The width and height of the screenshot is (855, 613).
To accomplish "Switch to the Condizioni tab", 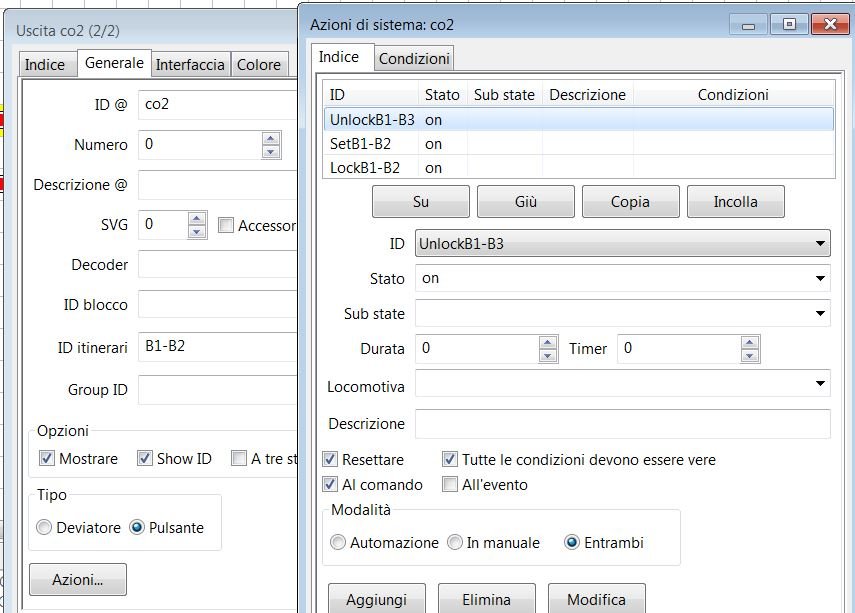I will (x=414, y=59).
